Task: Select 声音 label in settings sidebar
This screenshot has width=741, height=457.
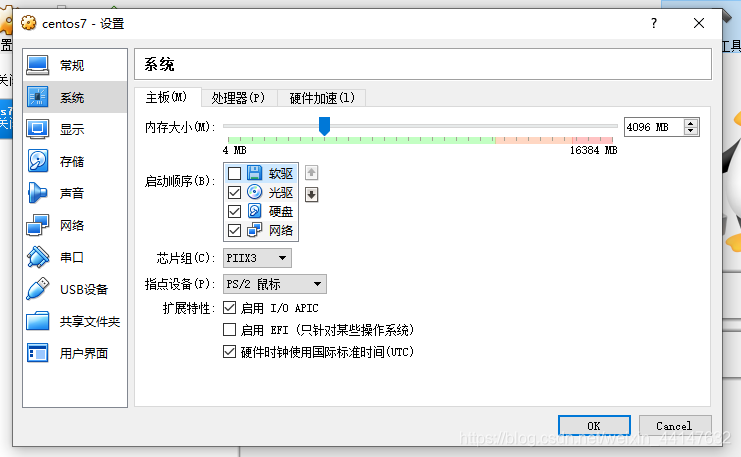Action: click(72, 193)
